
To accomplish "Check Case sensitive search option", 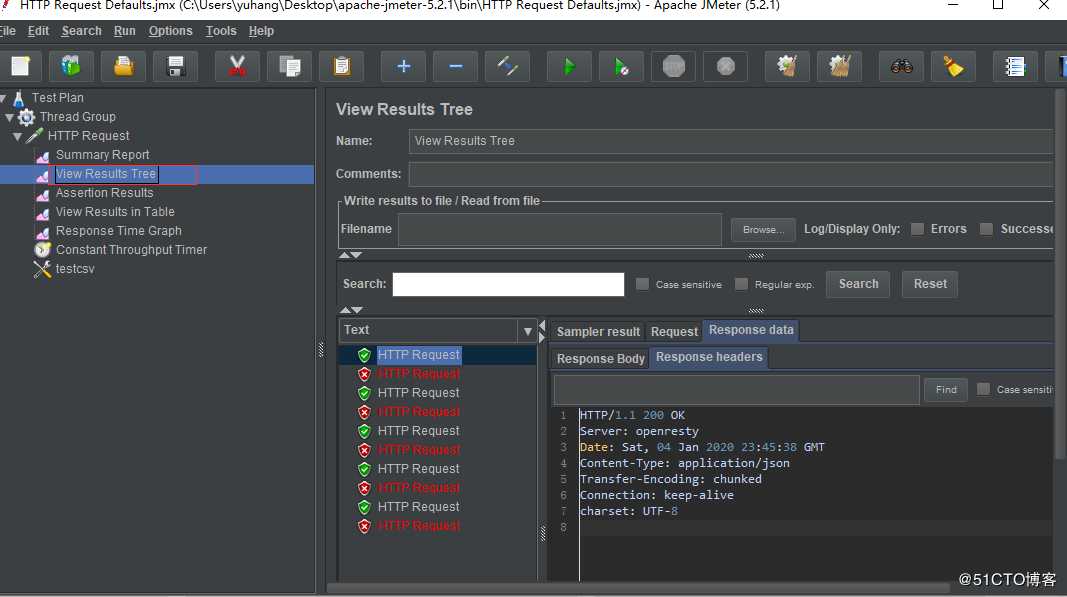I will click(x=642, y=285).
